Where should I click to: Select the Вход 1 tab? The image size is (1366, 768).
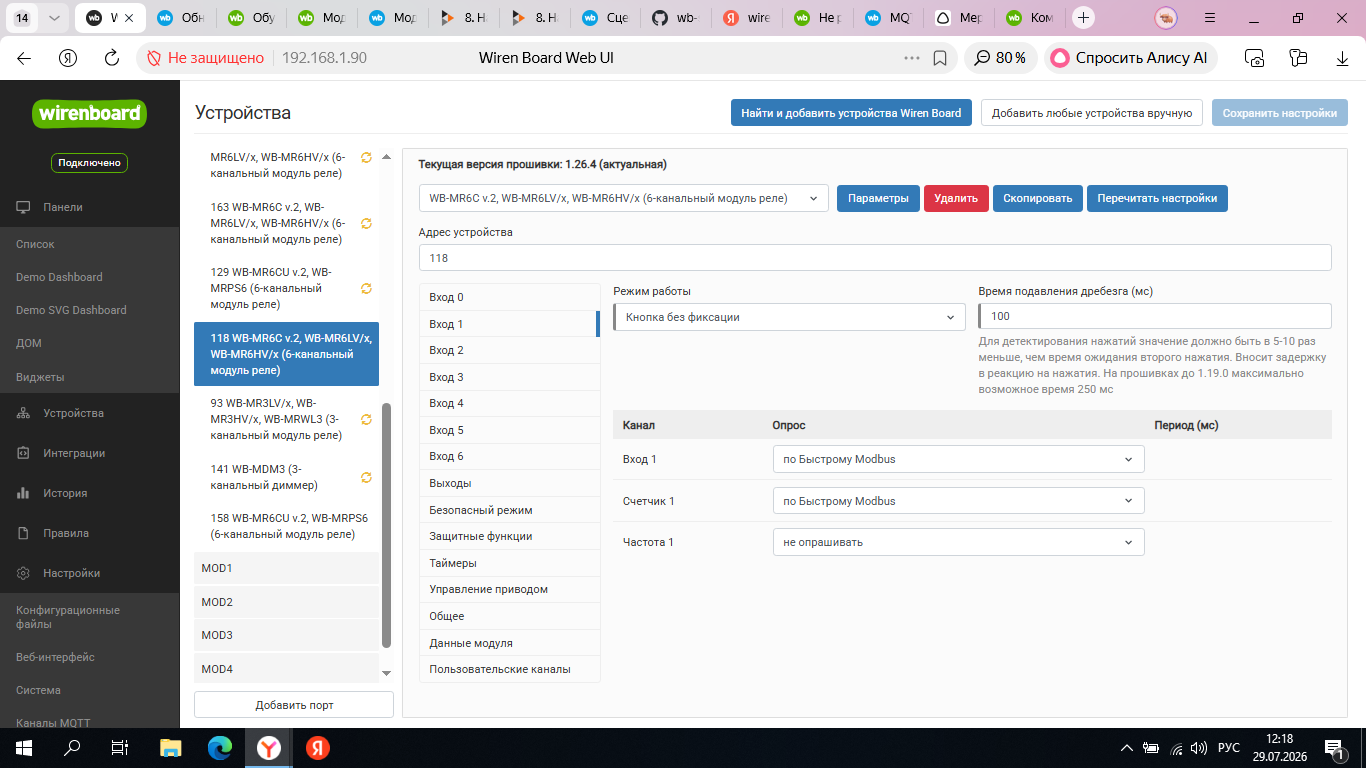coord(509,324)
